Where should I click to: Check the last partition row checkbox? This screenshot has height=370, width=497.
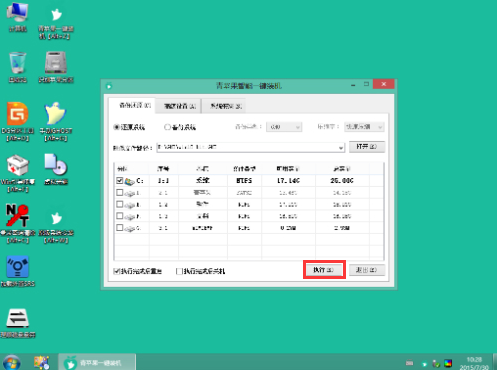pos(120,228)
